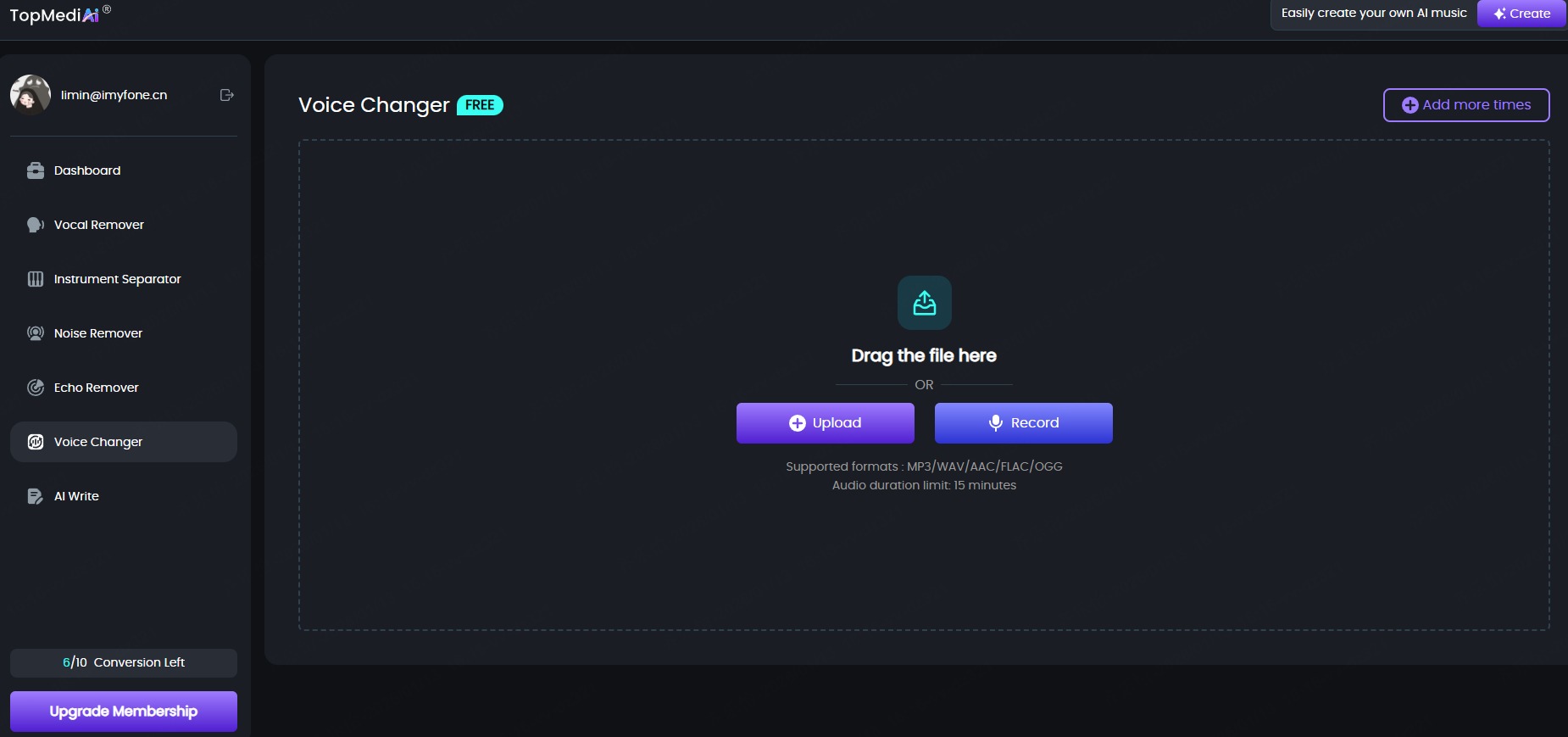Click the Noise Remover sidebar icon
This screenshot has height=737, width=1568.
[36, 333]
